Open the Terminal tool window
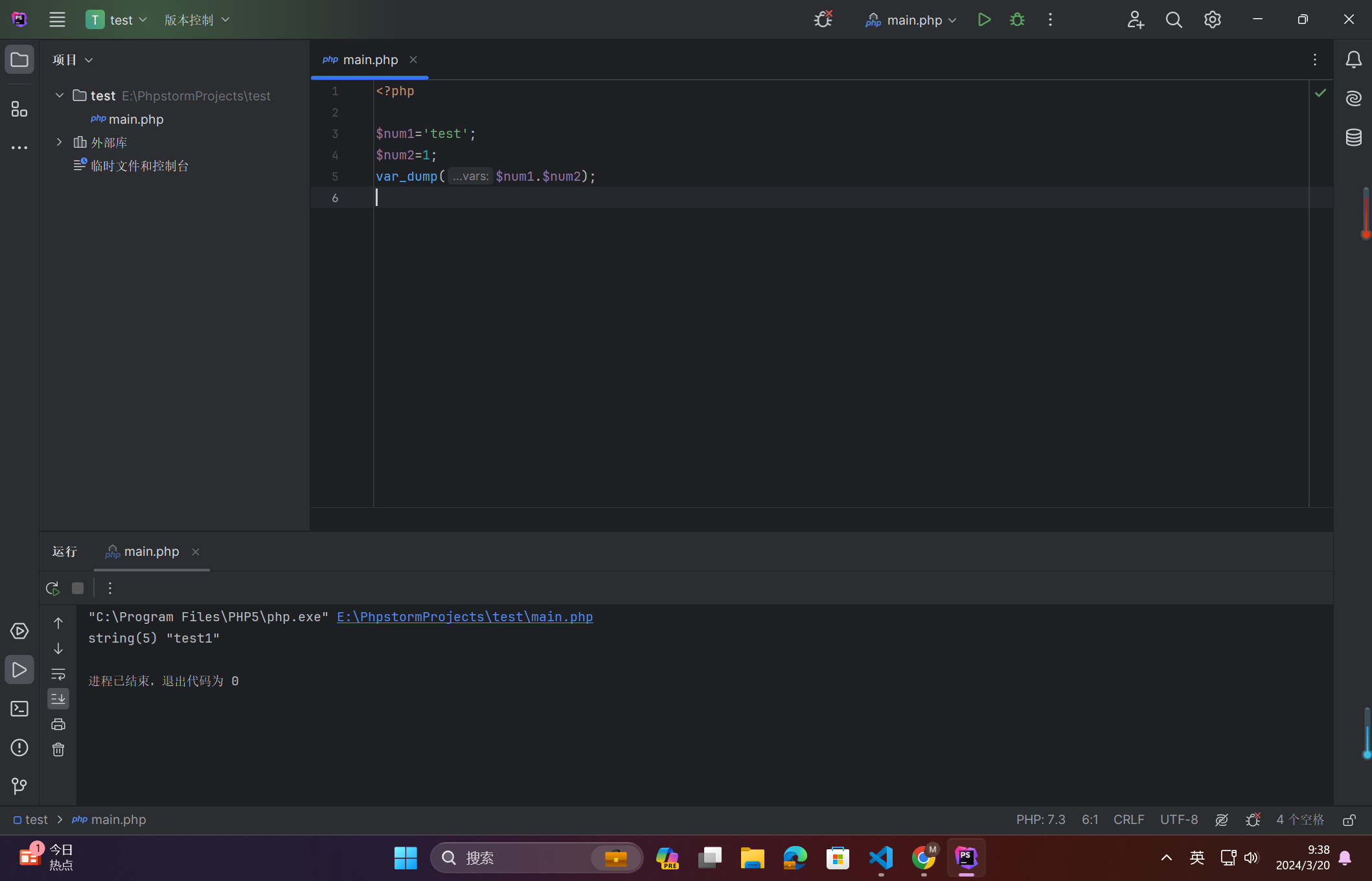 click(x=19, y=709)
